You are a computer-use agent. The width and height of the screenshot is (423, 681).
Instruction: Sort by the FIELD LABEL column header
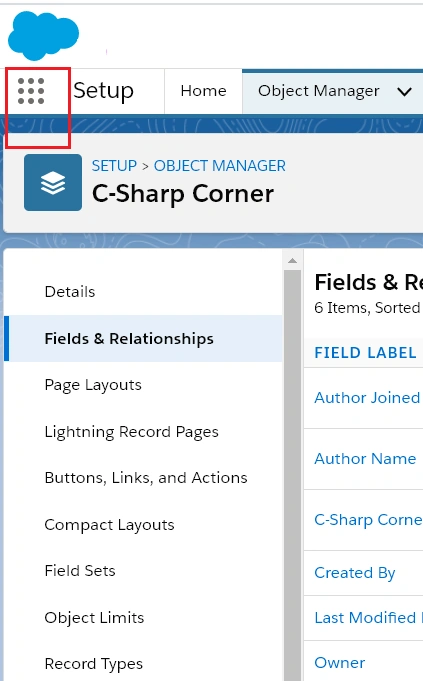(x=366, y=353)
